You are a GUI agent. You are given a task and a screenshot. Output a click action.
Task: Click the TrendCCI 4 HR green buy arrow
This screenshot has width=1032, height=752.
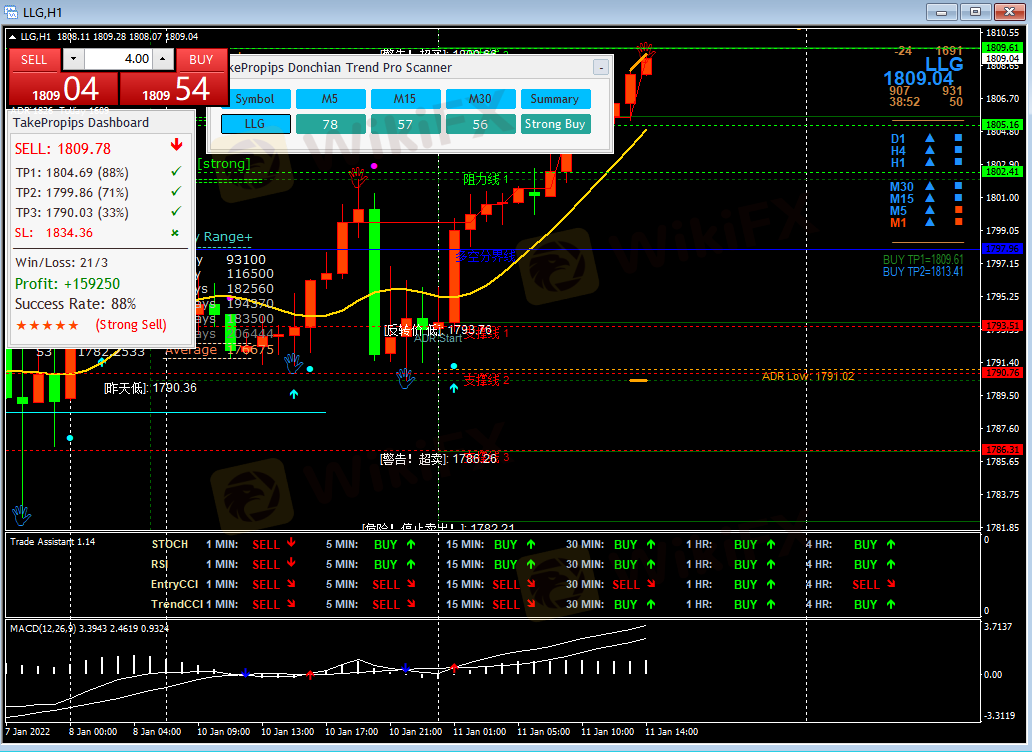click(x=891, y=604)
